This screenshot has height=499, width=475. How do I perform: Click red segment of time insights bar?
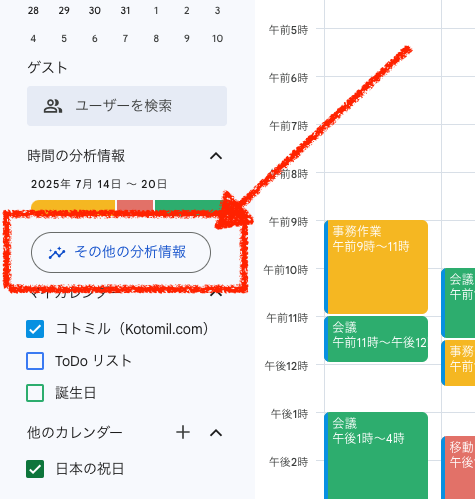[135, 205]
